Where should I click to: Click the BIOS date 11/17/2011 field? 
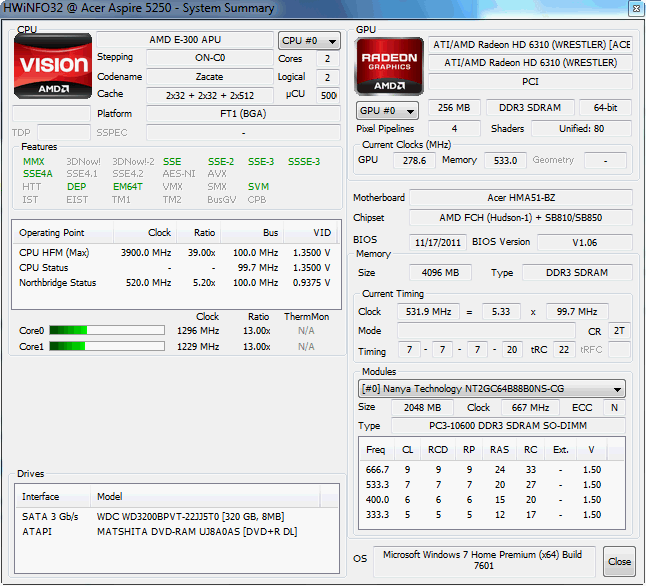pos(438,242)
